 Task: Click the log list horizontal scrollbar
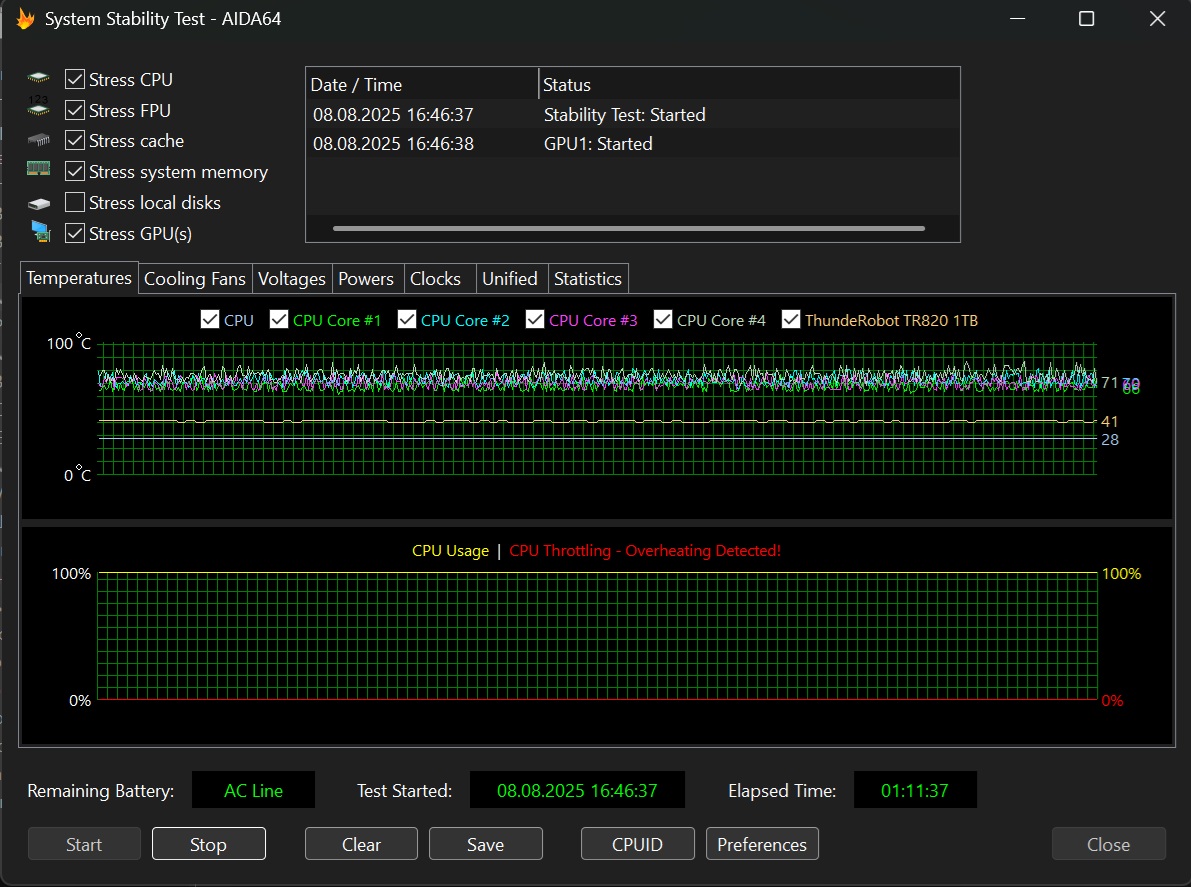point(628,229)
